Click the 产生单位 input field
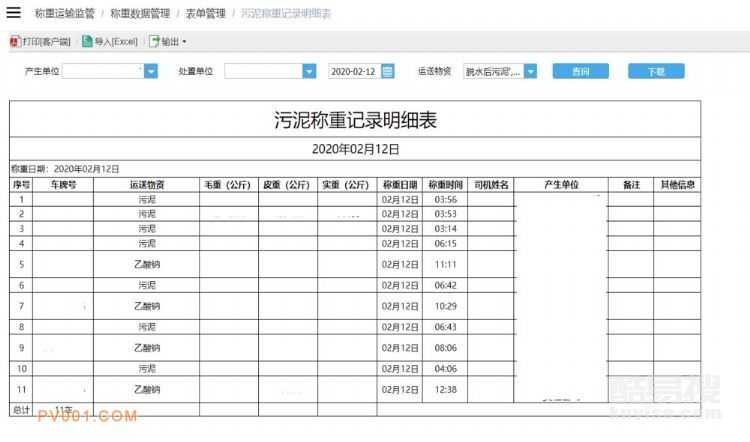Viewport: 750px width, 442px height. (x=102, y=71)
